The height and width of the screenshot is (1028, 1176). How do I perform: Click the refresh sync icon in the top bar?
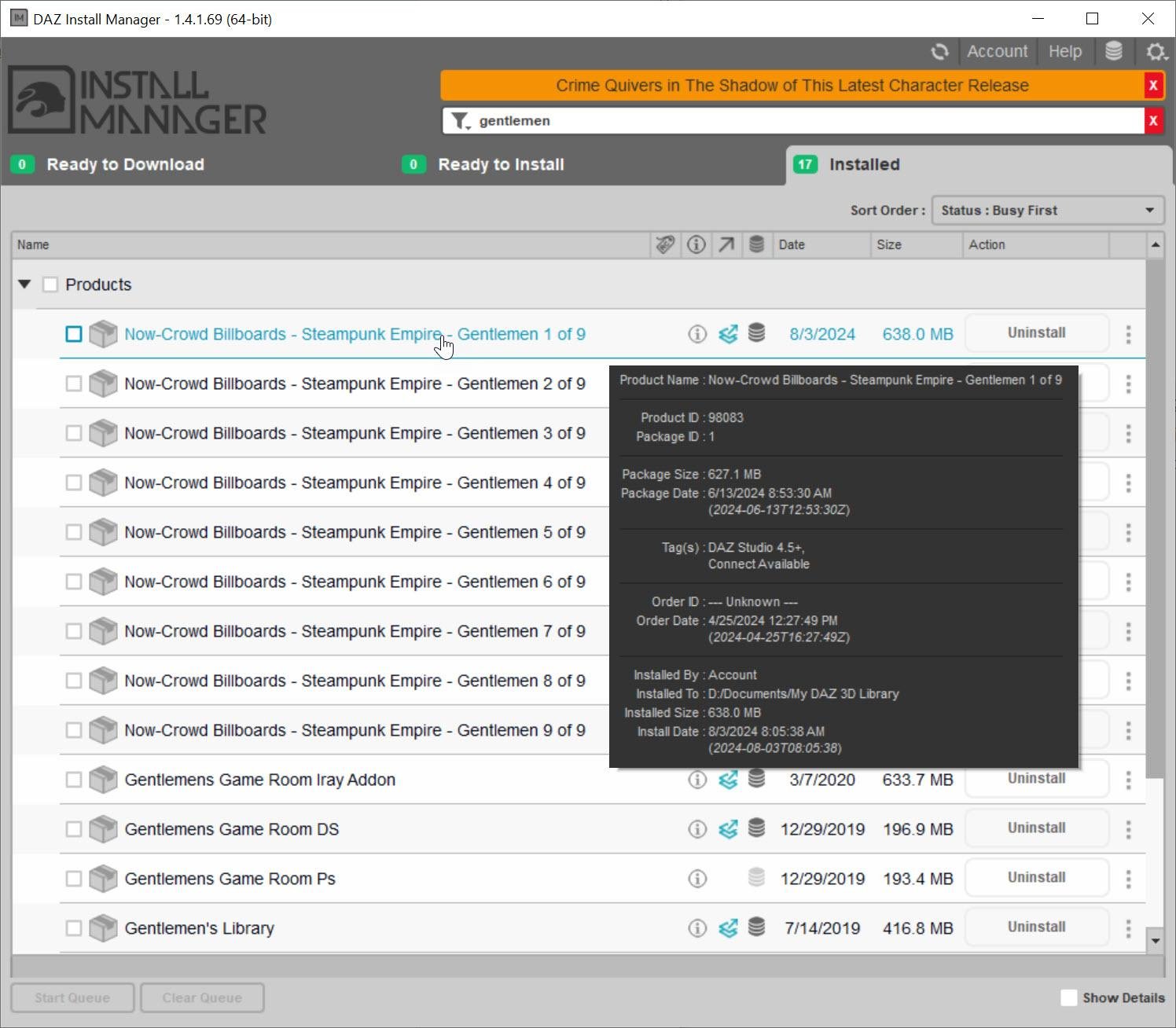(x=939, y=52)
